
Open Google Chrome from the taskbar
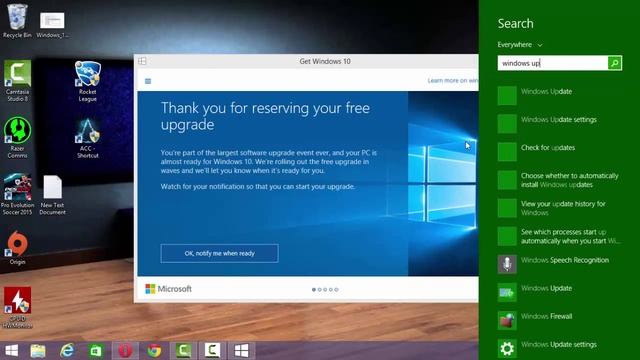click(x=154, y=351)
